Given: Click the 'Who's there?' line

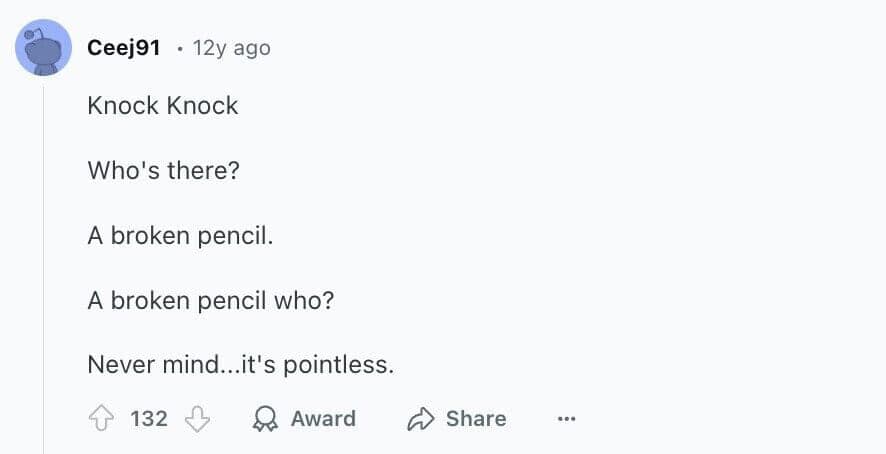Looking at the screenshot, I should pos(163,171).
